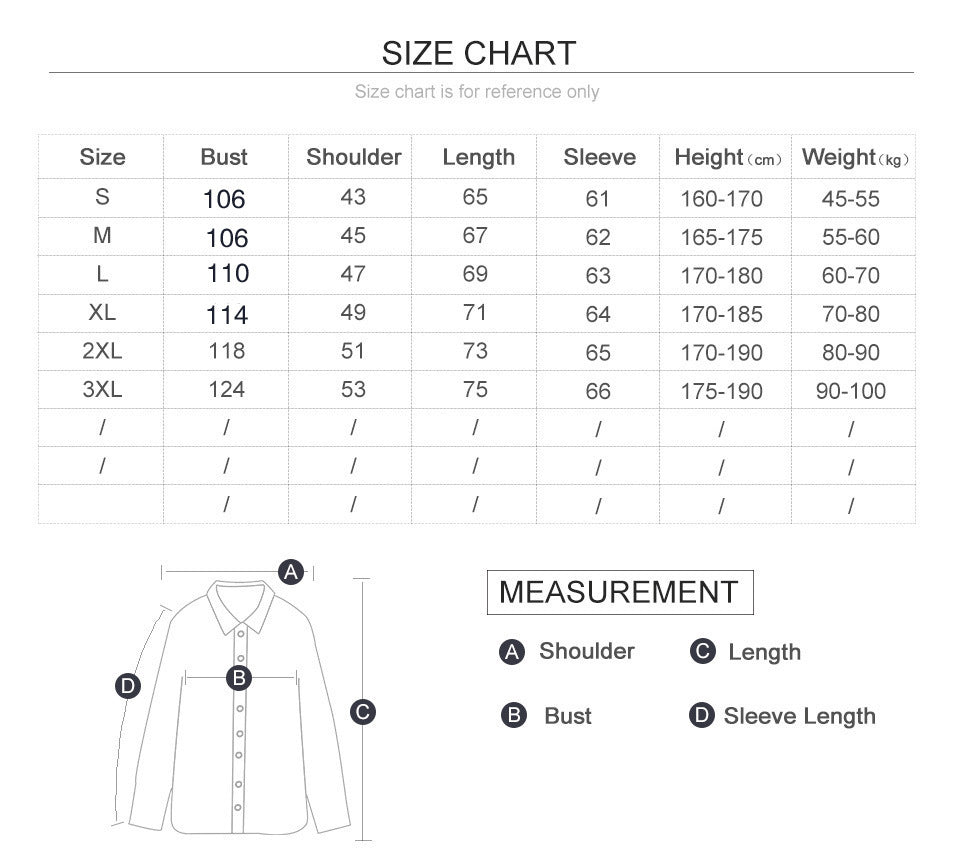Click the C icon next to Length legend

click(703, 652)
